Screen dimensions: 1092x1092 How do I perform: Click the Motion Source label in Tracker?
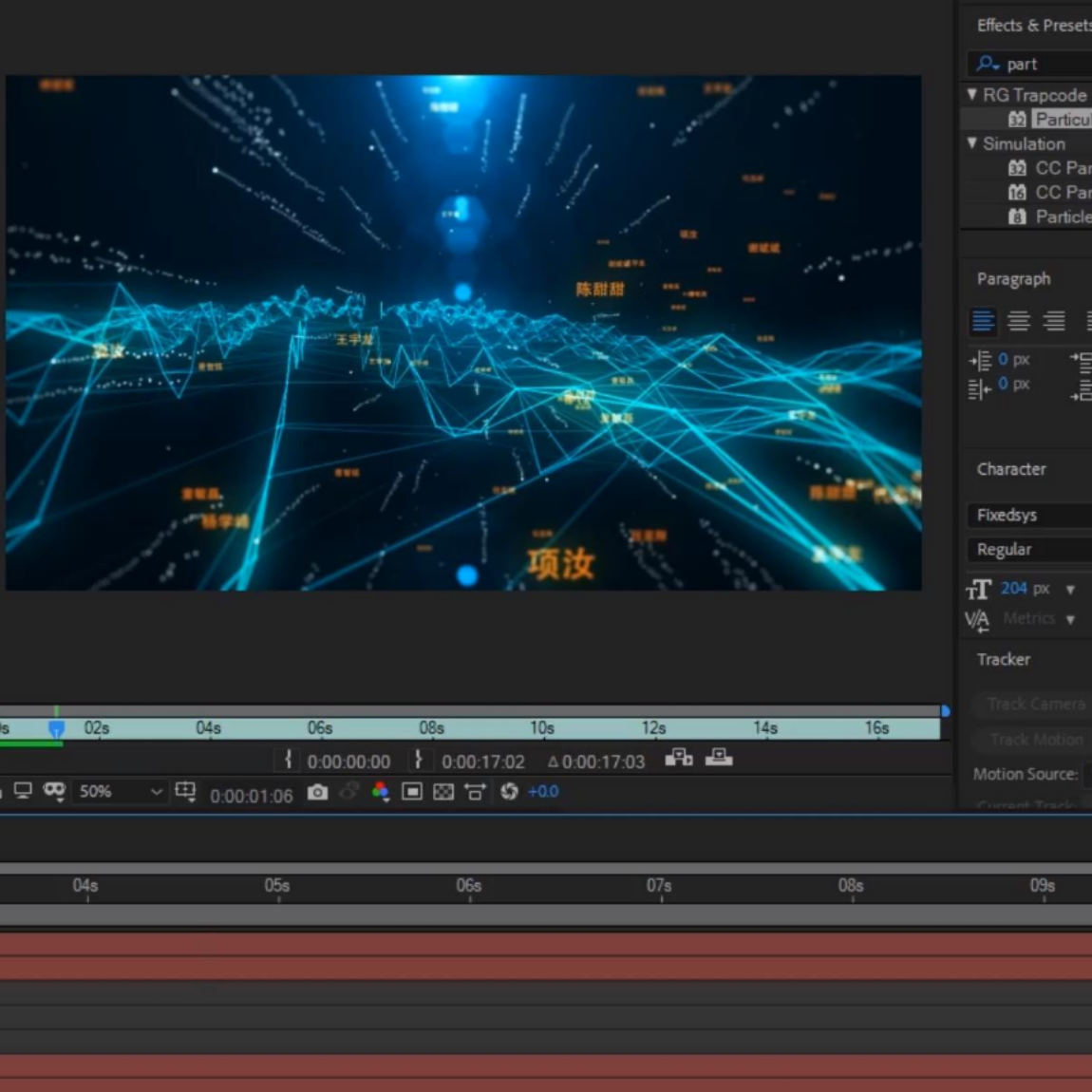pos(1026,775)
